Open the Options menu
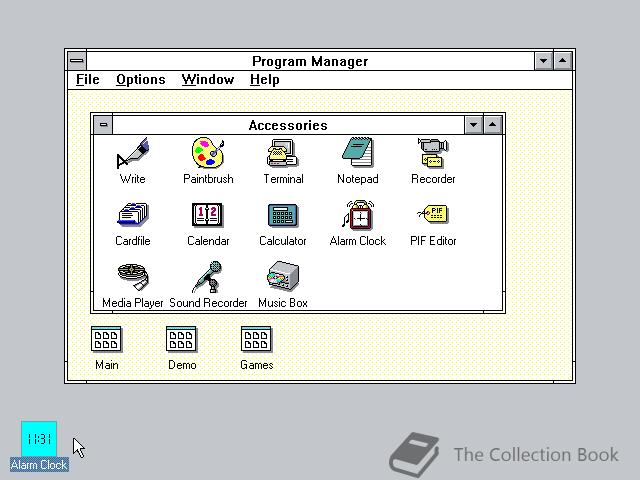Screen dimensions: 640x480 point(141,80)
